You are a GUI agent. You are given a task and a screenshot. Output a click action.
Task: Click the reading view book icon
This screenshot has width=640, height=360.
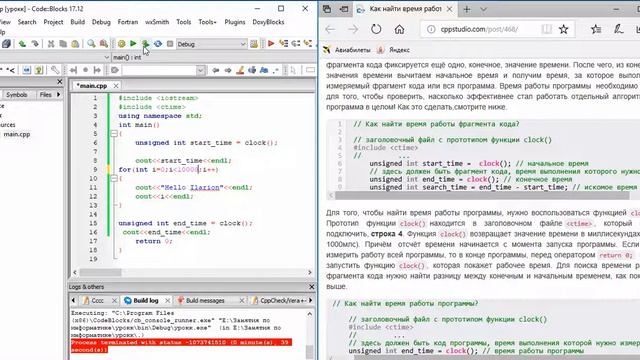pyautogui.click(x=546, y=29)
